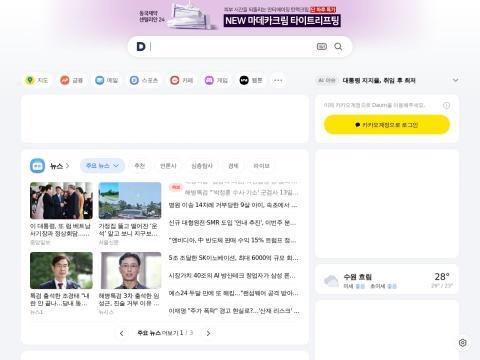Image resolution: width=480 pixels, height=360 pixels.
Task: Open headline '신규 대형원전·SMR 도입'
Action: coord(232,223)
